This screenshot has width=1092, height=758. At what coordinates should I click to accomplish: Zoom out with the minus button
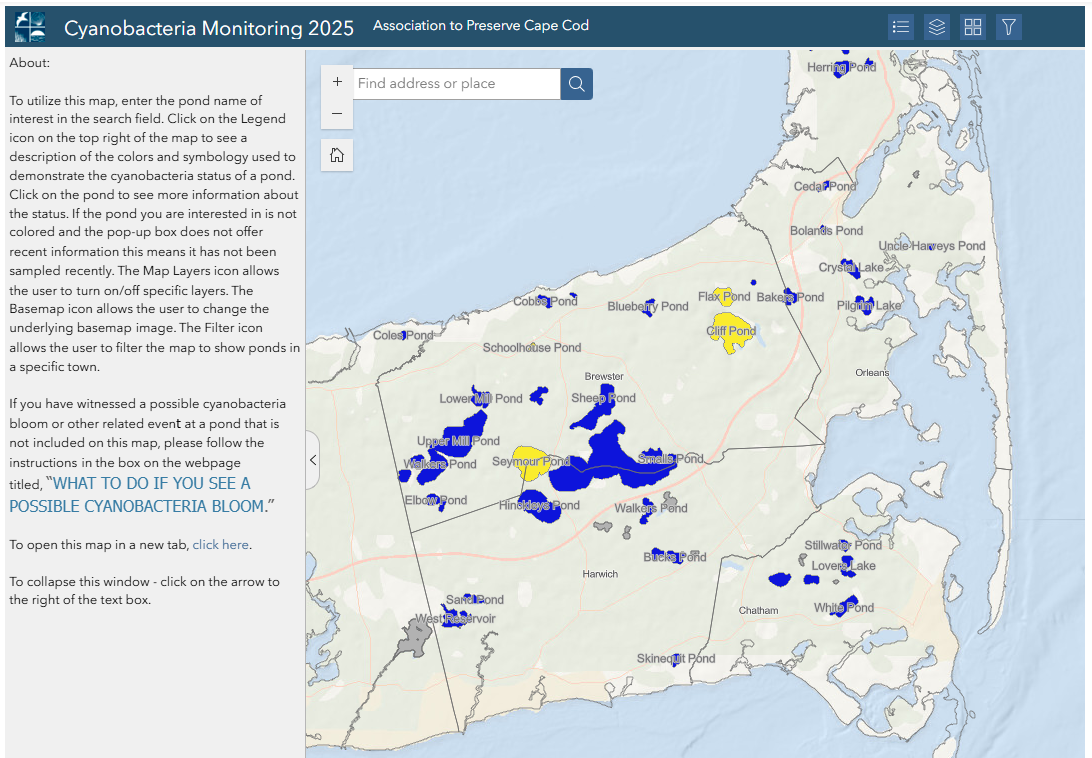337,114
